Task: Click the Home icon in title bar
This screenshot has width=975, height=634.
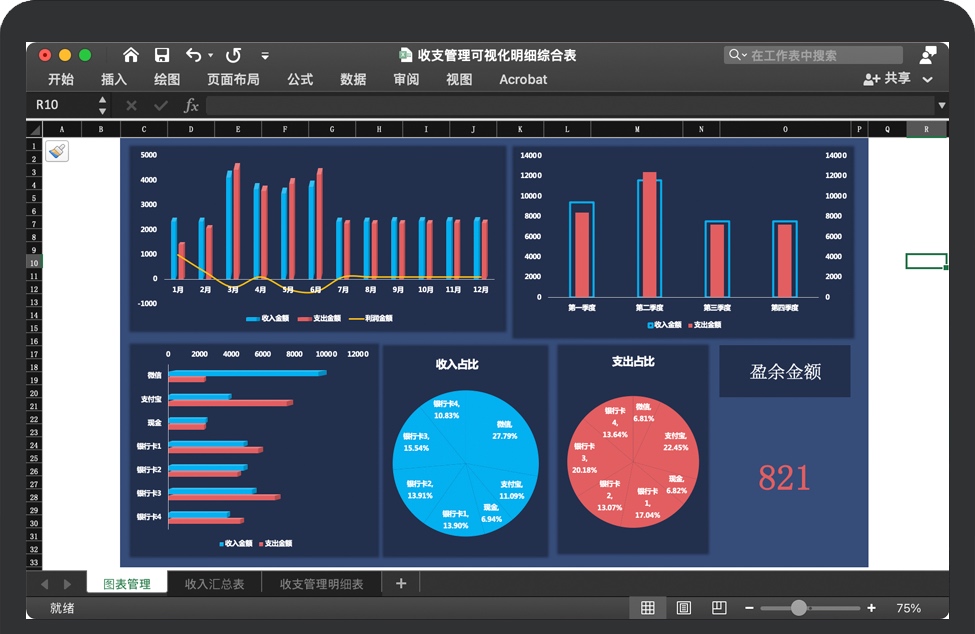Action: [x=131, y=55]
